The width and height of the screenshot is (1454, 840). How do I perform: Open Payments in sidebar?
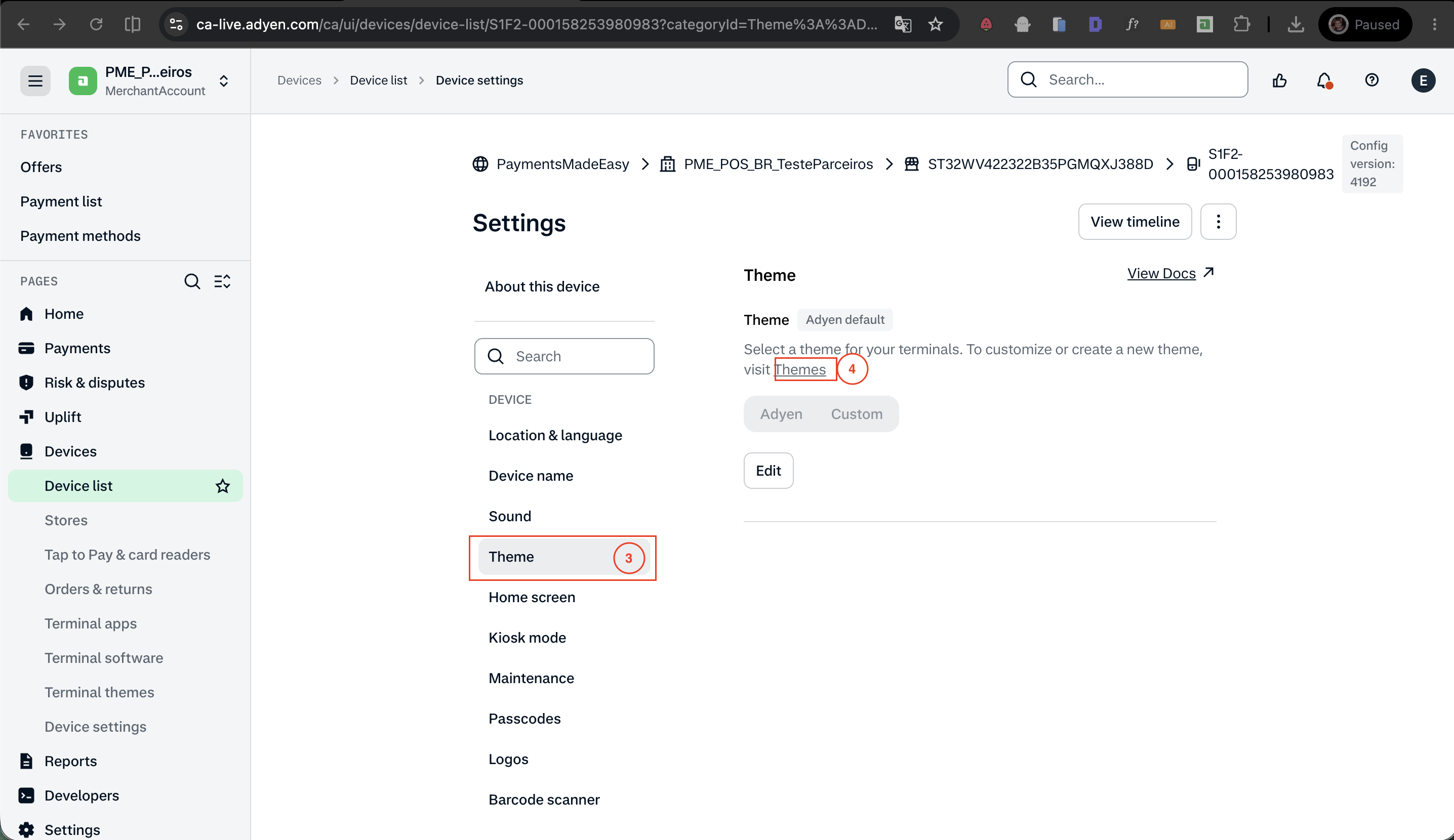(77, 348)
